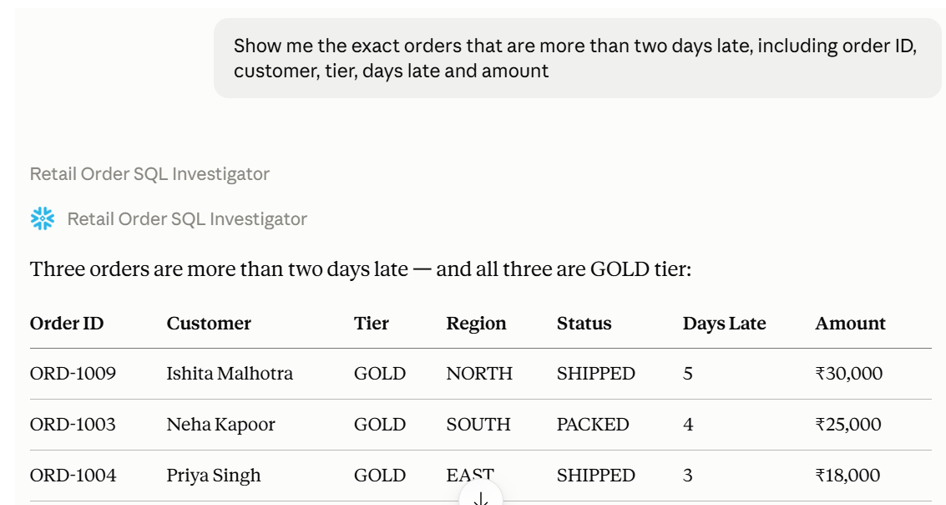The height and width of the screenshot is (505, 946).
Task: Click the Status column header
Action: click(x=584, y=323)
